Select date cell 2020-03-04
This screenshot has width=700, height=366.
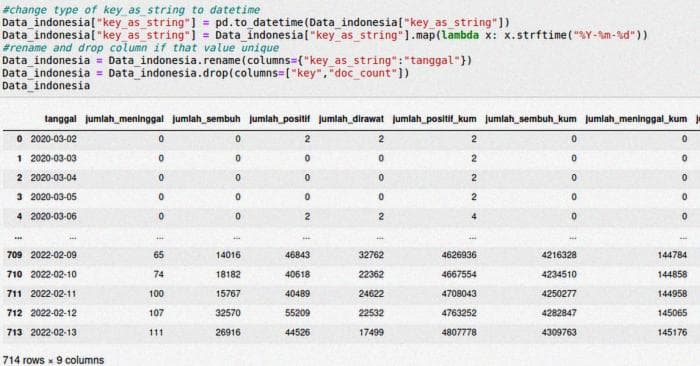coord(54,178)
